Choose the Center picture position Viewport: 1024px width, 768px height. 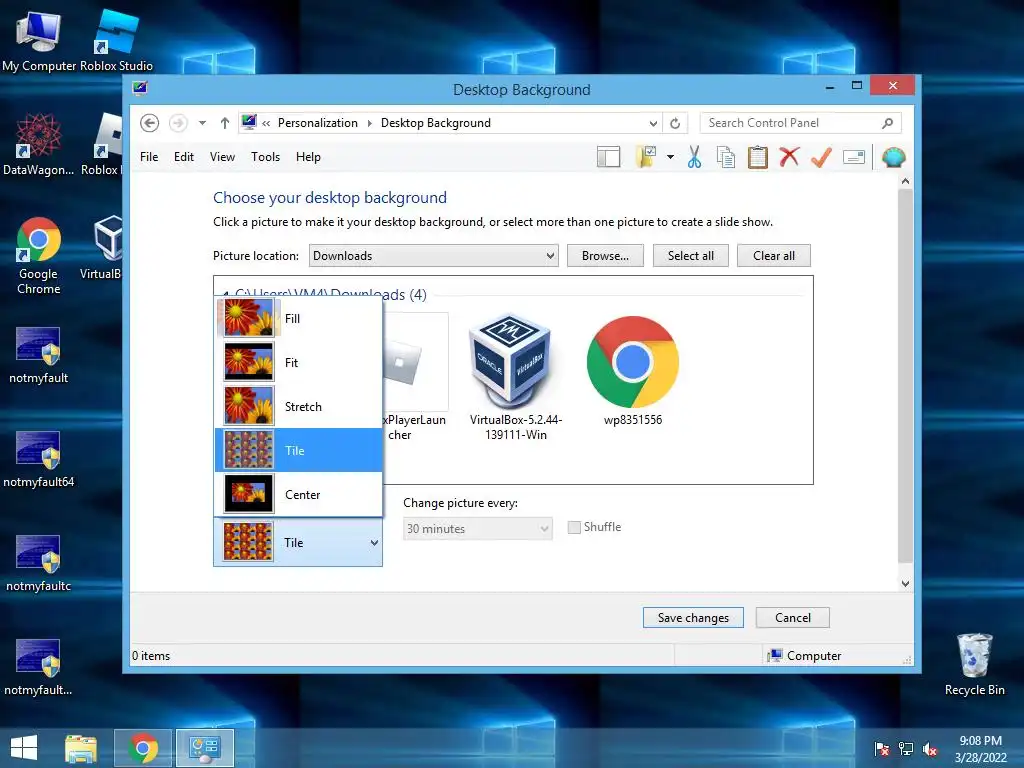pos(298,494)
